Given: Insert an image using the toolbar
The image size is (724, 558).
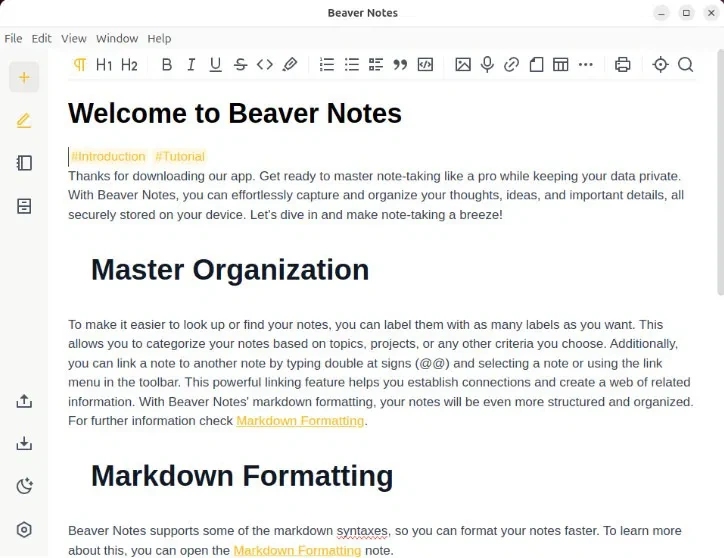Looking at the screenshot, I should (x=462, y=65).
